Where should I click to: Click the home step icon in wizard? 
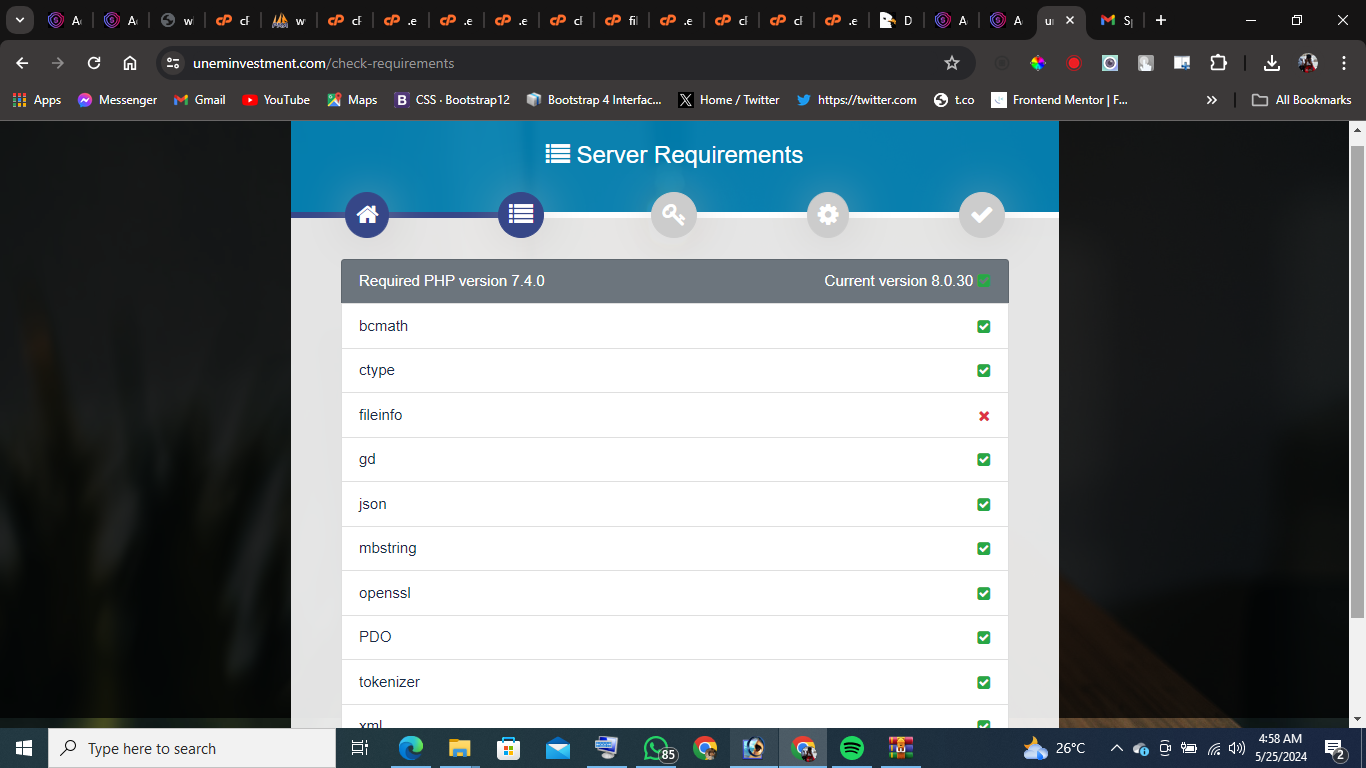click(x=367, y=215)
